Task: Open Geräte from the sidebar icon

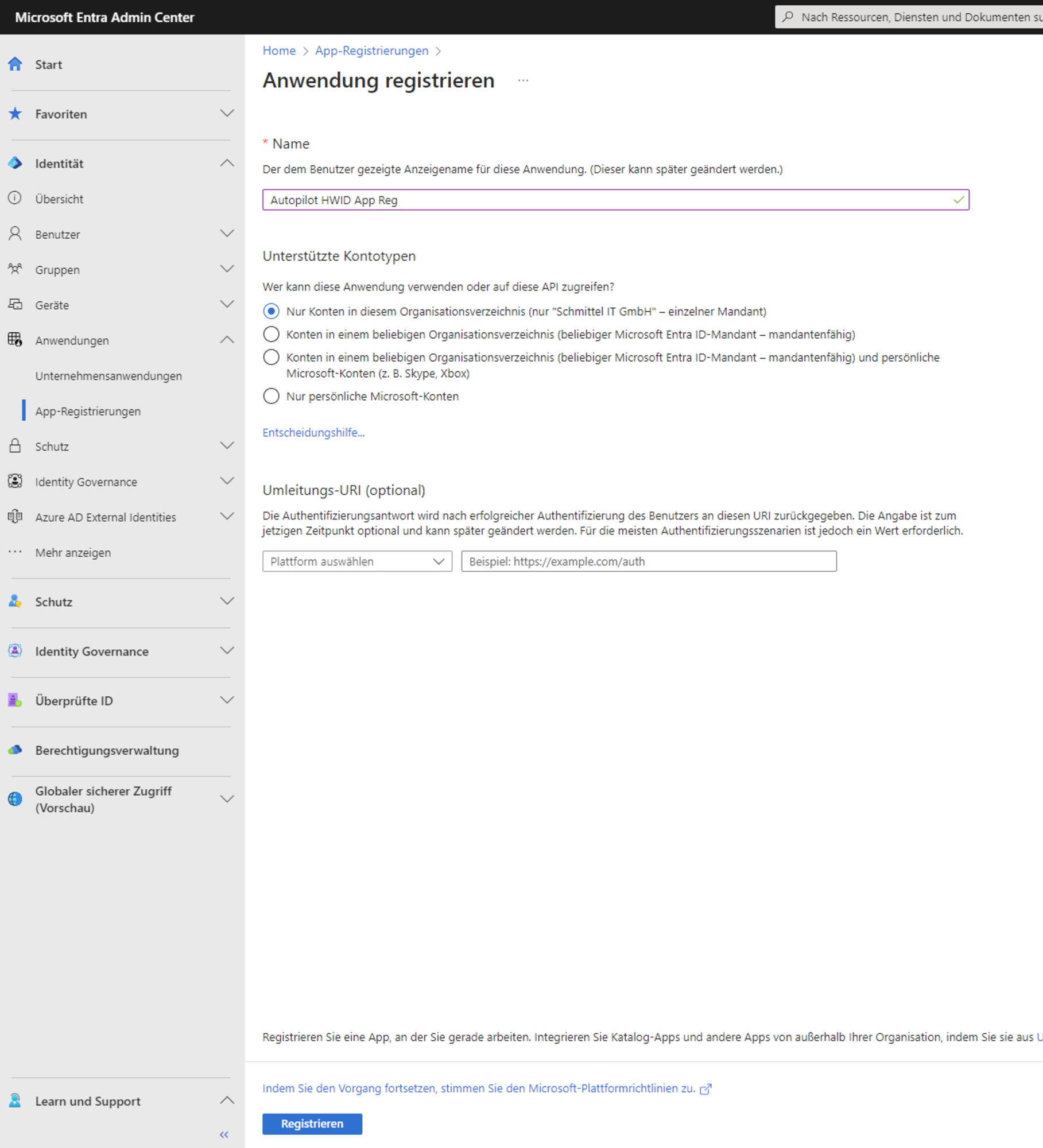Action: click(14, 305)
